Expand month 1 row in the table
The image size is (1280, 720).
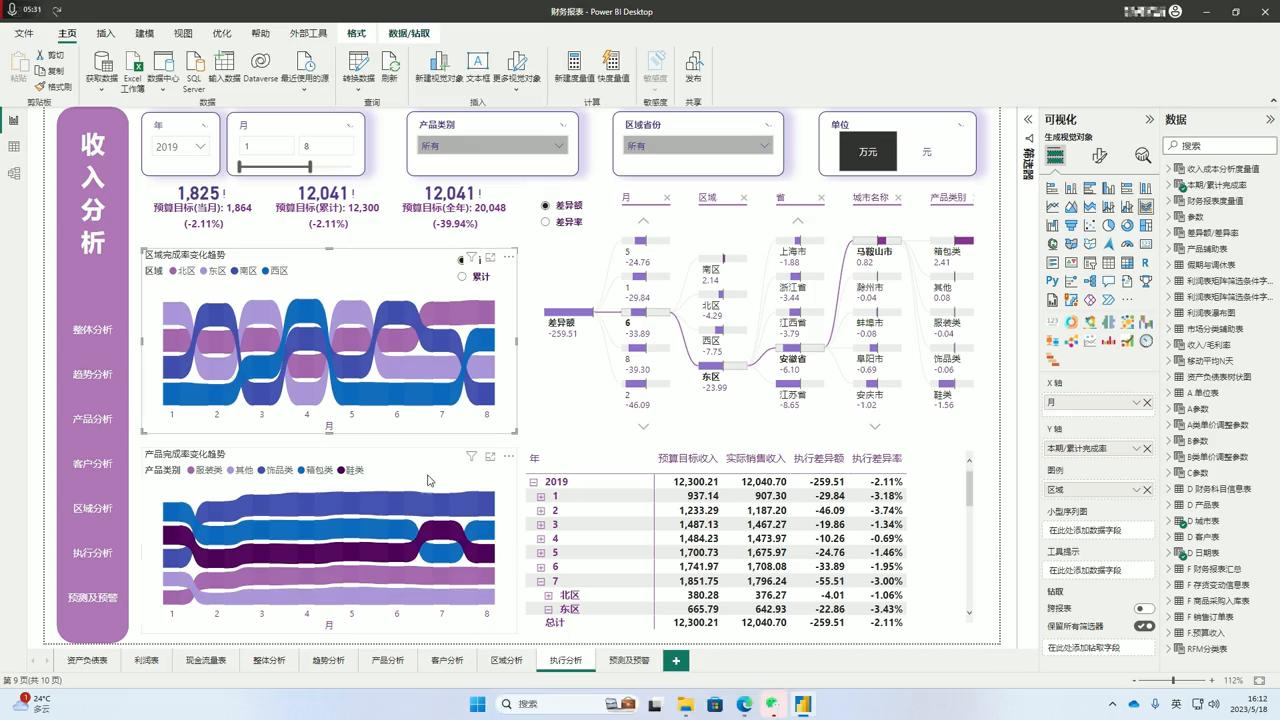[x=541, y=496]
